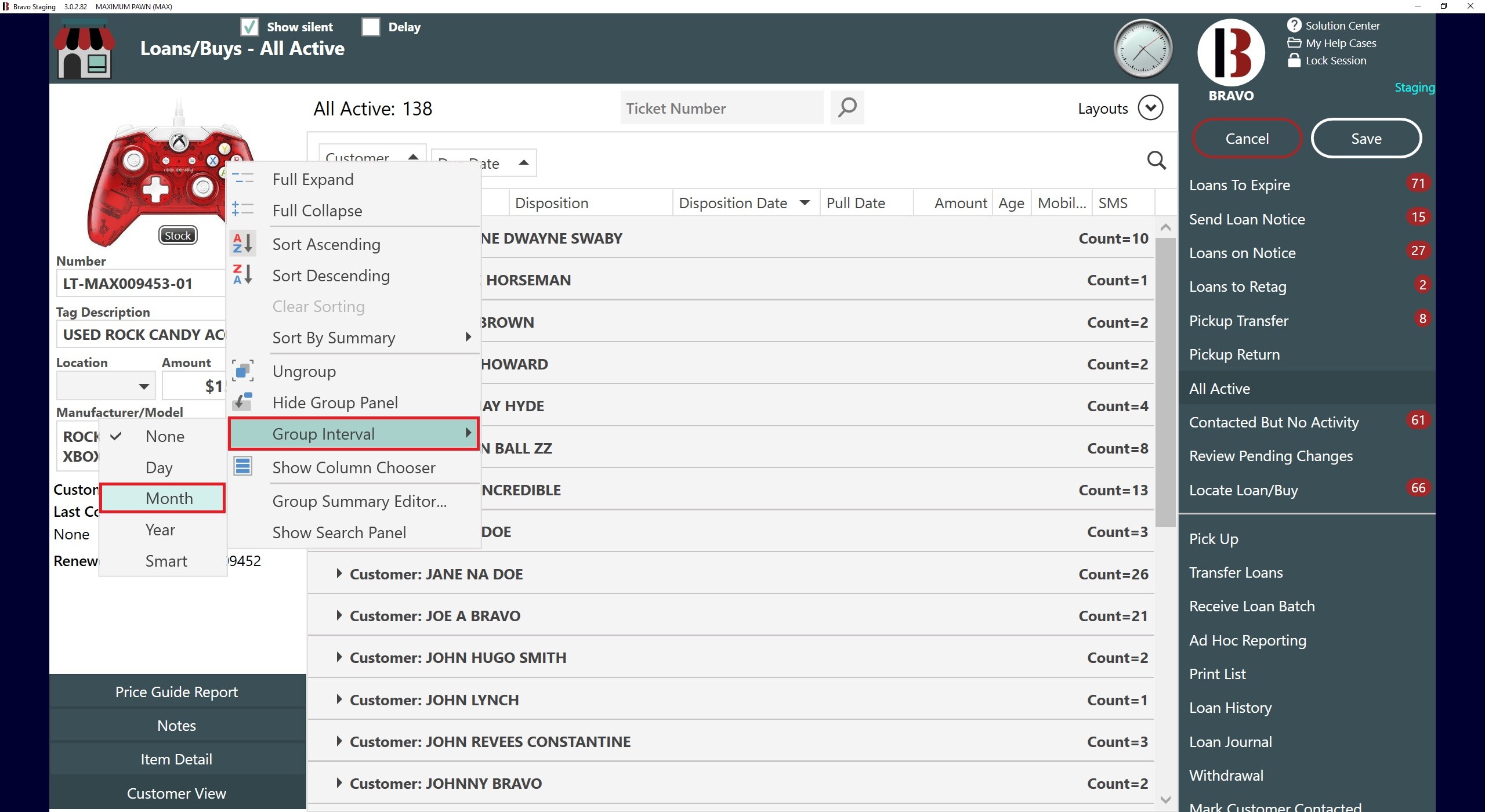This screenshot has width=1485, height=812.
Task: Open Pickup Transfer list
Action: pyautogui.click(x=1238, y=320)
